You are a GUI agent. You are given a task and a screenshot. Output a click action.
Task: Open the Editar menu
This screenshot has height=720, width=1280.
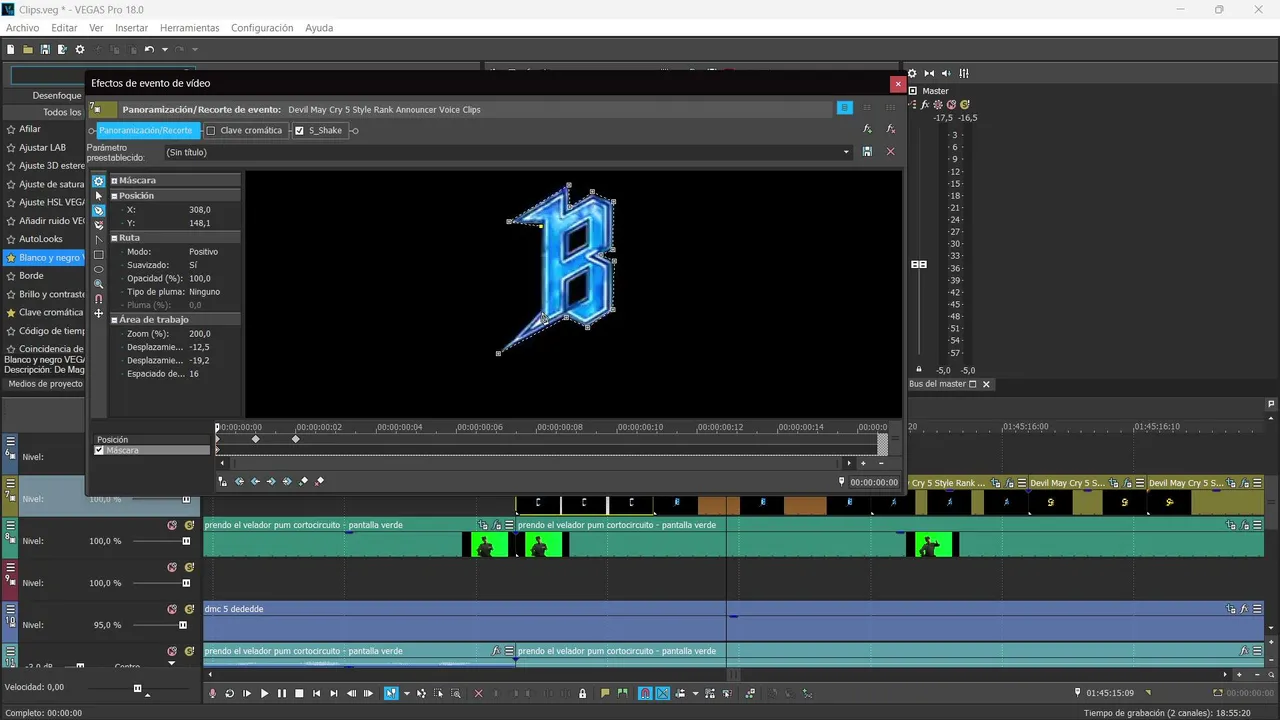pyautogui.click(x=64, y=28)
